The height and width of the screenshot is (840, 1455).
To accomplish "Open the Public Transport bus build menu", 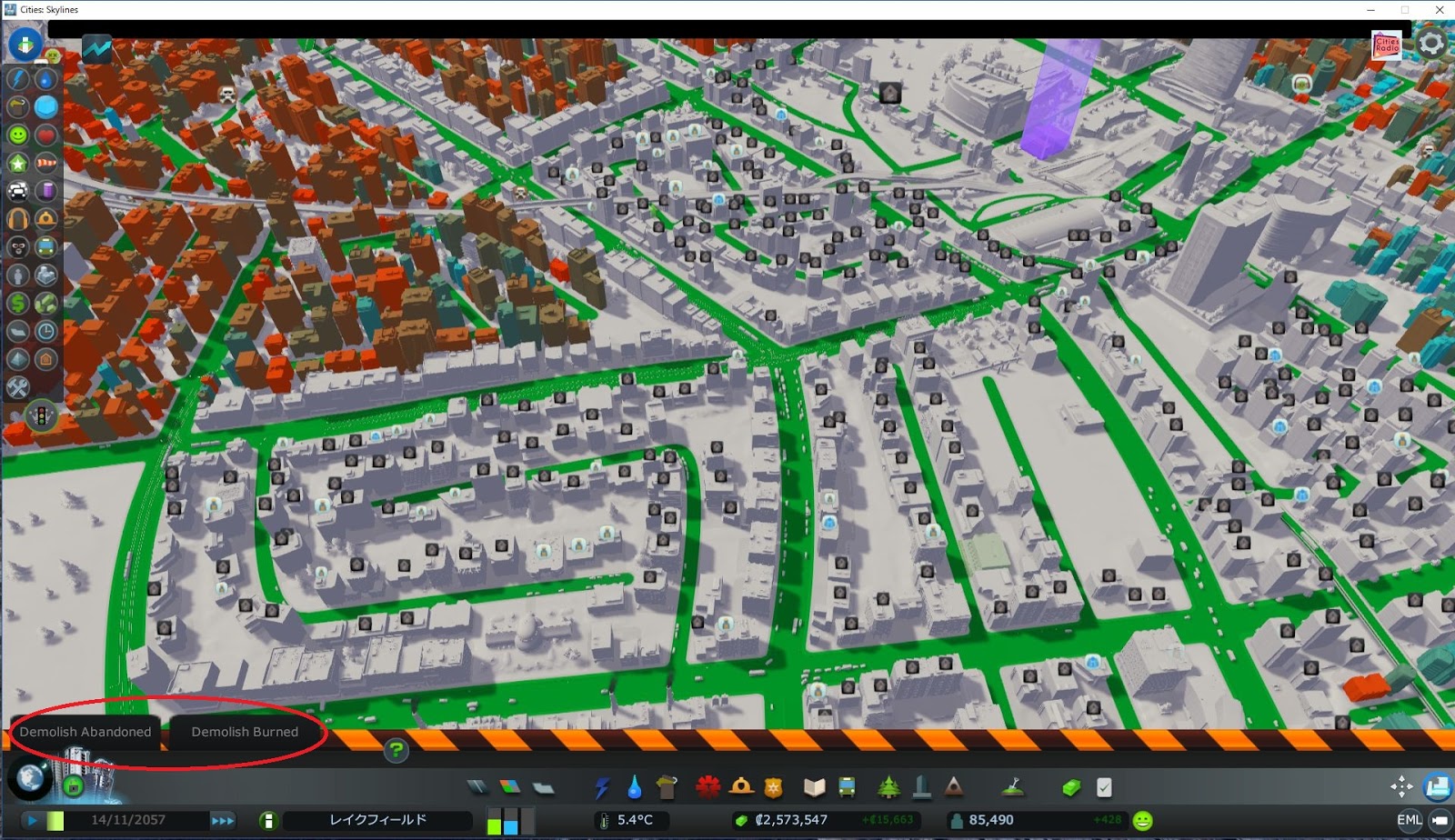I will click(847, 787).
